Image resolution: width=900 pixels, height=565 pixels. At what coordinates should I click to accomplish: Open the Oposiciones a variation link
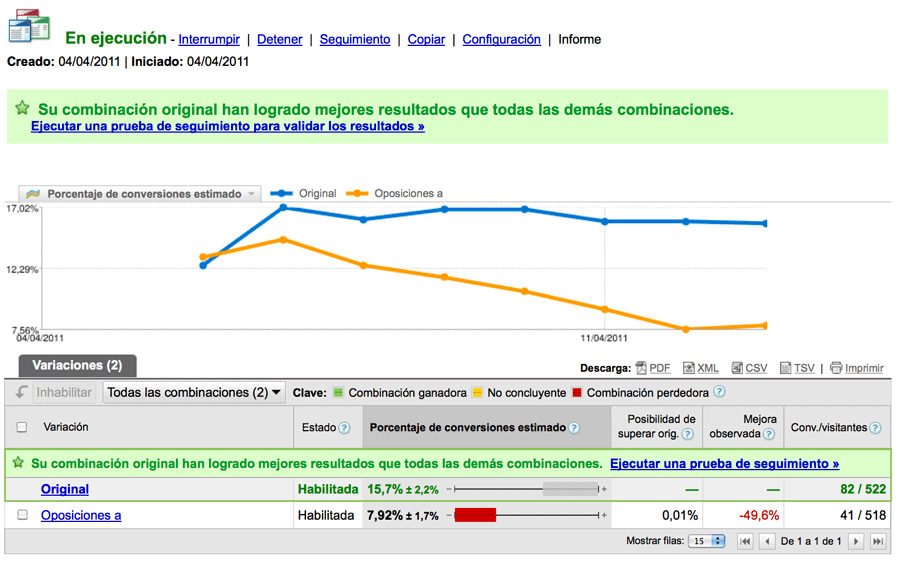[x=81, y=515]
